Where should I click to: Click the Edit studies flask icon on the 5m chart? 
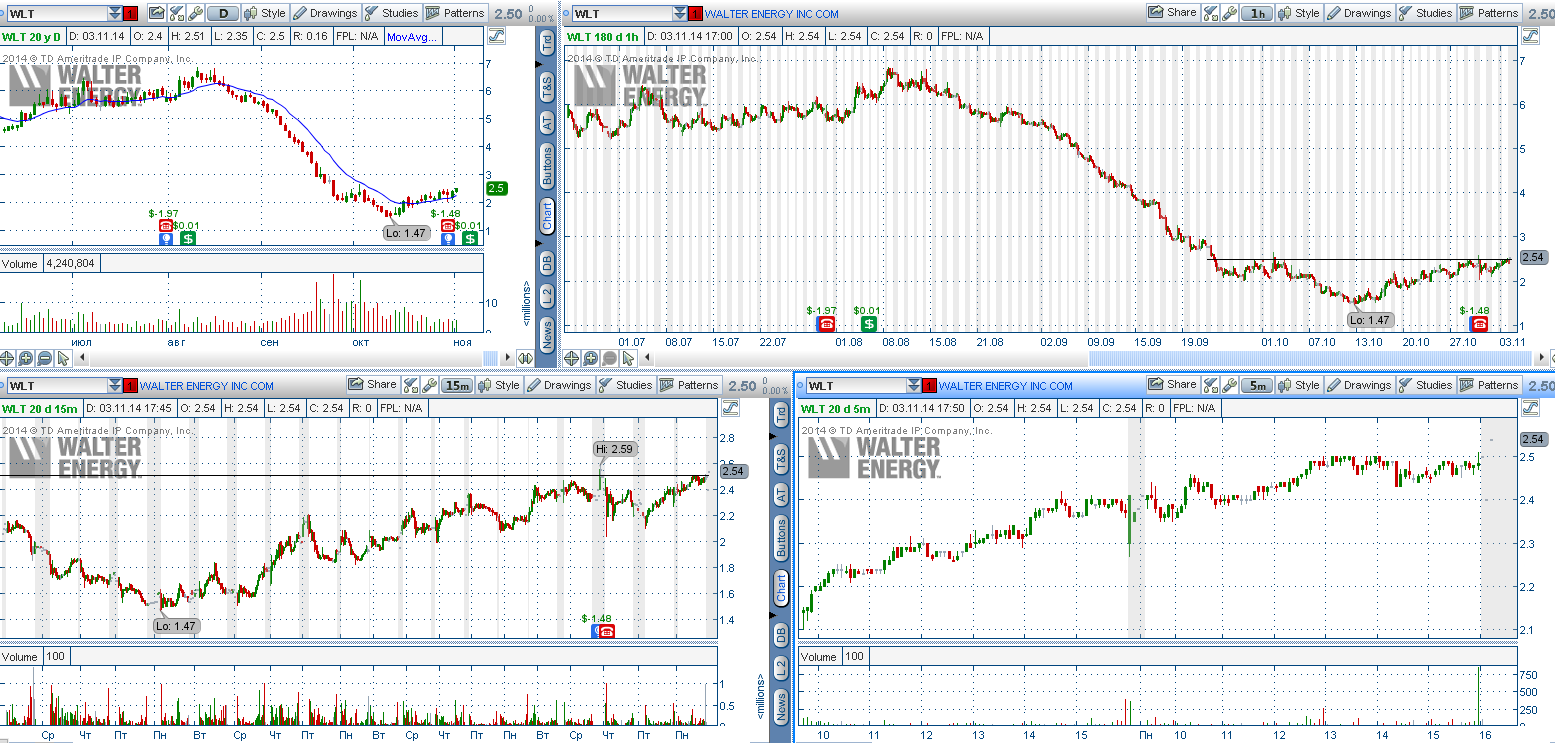coord(1210,385)
